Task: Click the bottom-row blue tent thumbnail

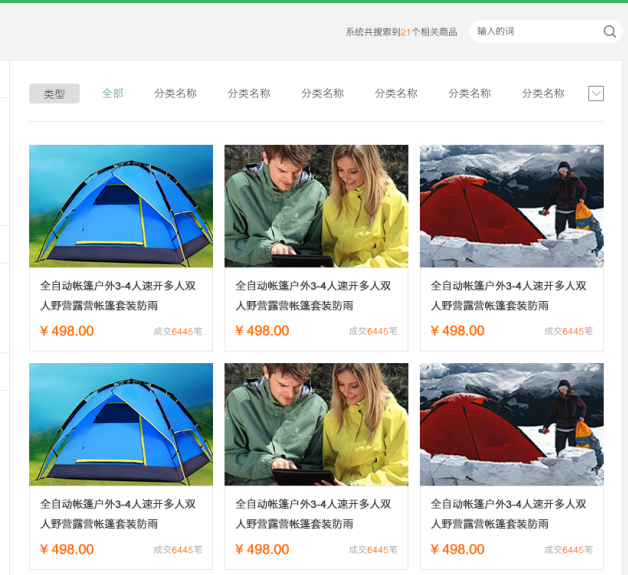Action: click(121, 424)
